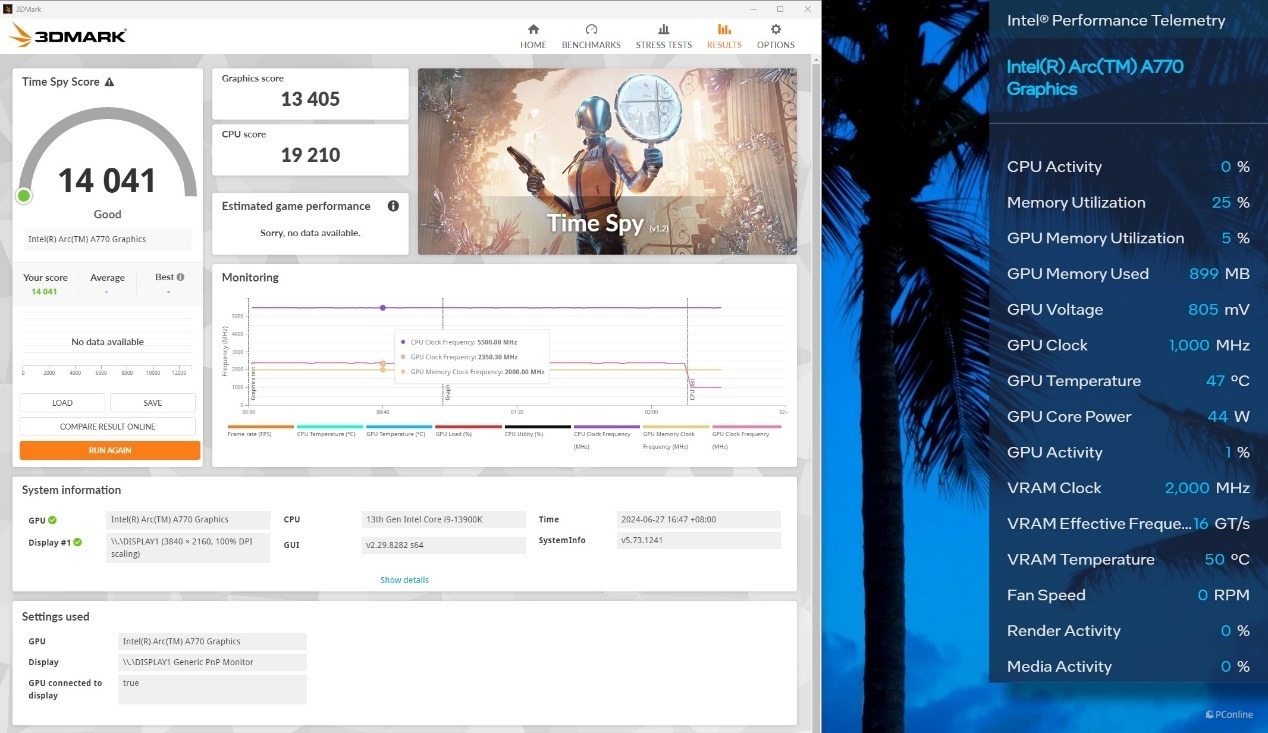This screenshot has height=733, width=1268.
Task: Click the green dot on score gauge
Action: coord(24,195)
